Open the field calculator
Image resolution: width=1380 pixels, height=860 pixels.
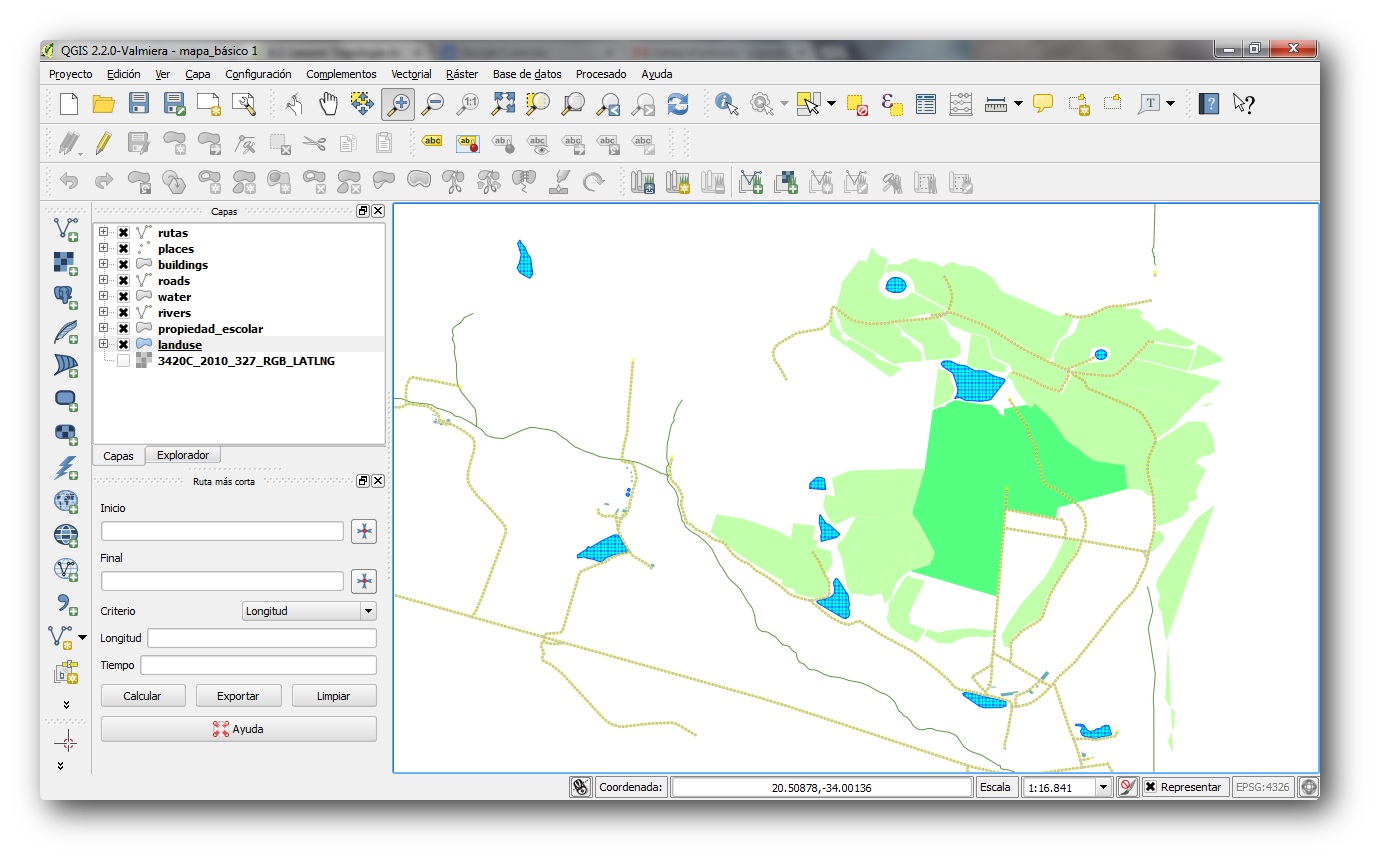[960, 103]
